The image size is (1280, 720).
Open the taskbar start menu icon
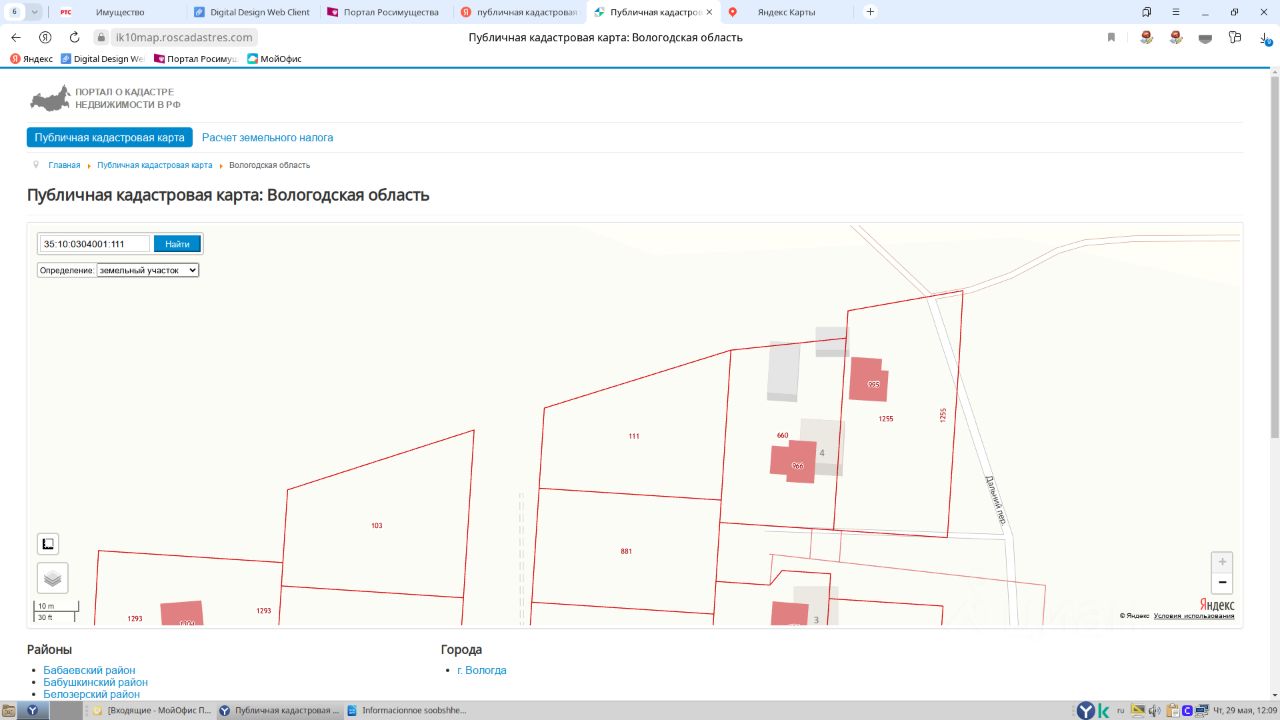[9, 711]
